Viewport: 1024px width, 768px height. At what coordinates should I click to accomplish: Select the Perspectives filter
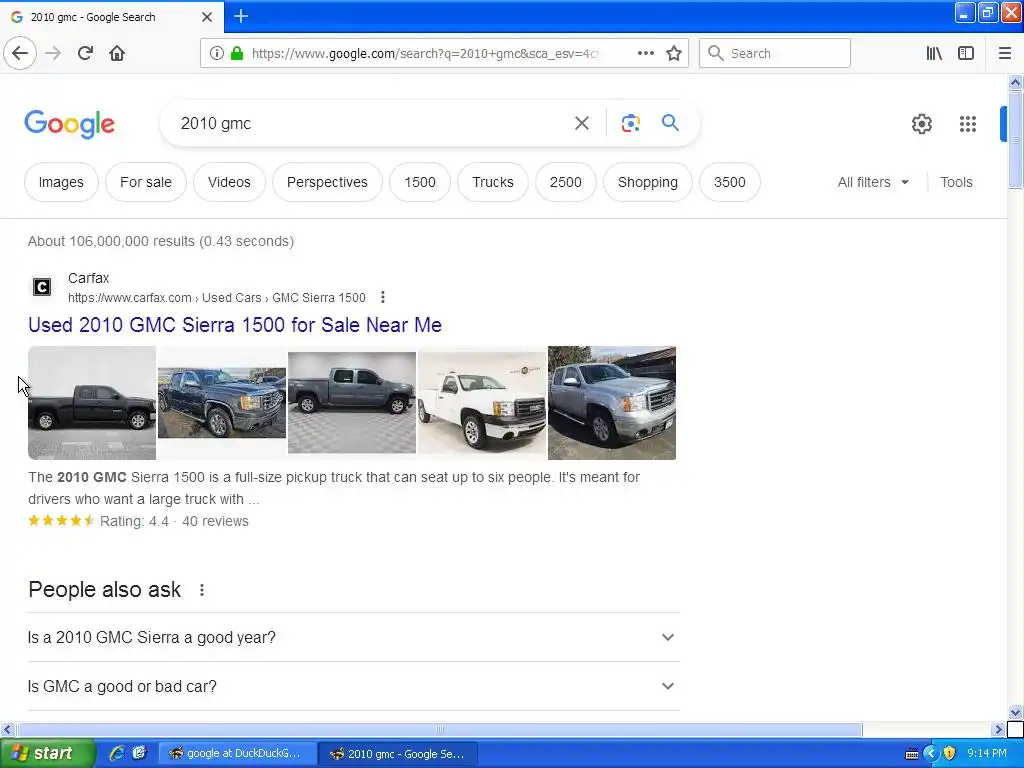coord(327,182)
